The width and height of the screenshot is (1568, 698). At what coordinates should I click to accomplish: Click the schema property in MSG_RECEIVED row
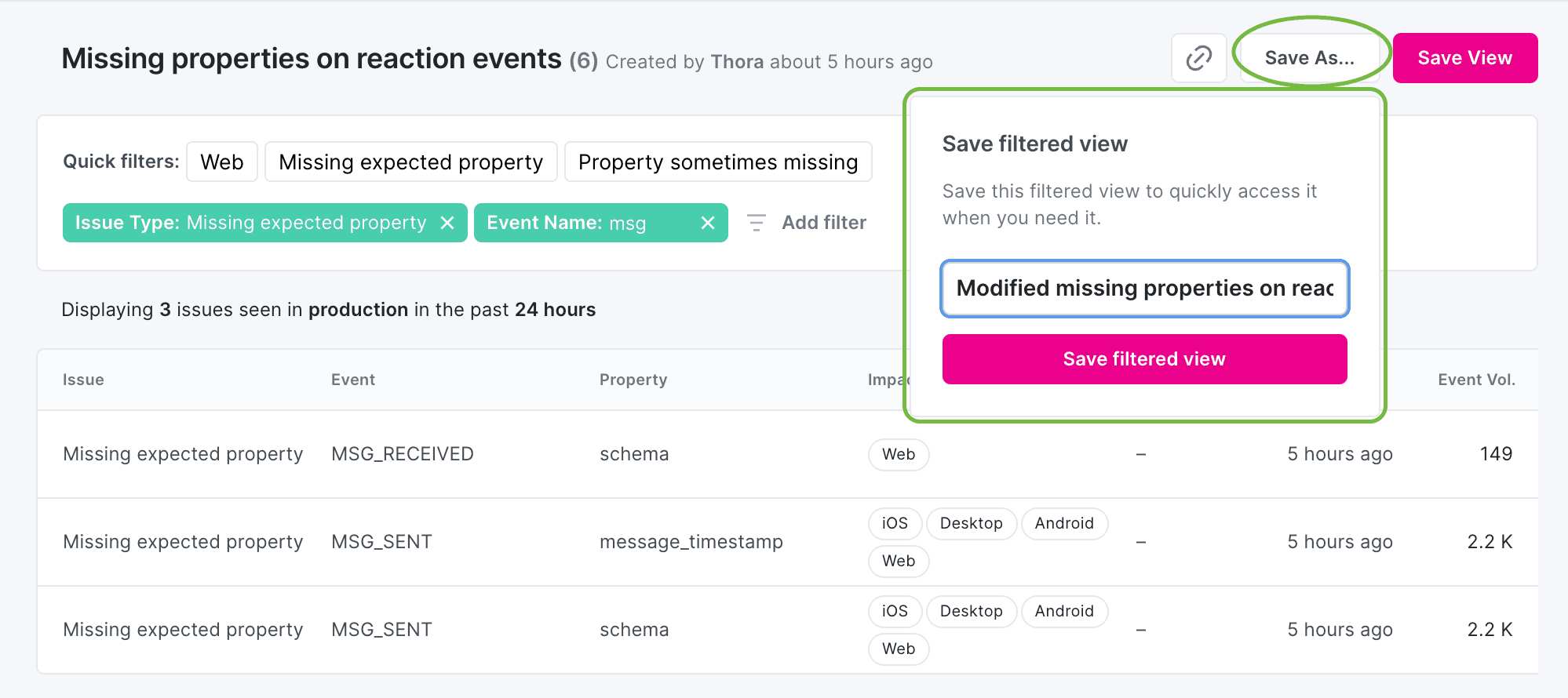coord(634,454)
